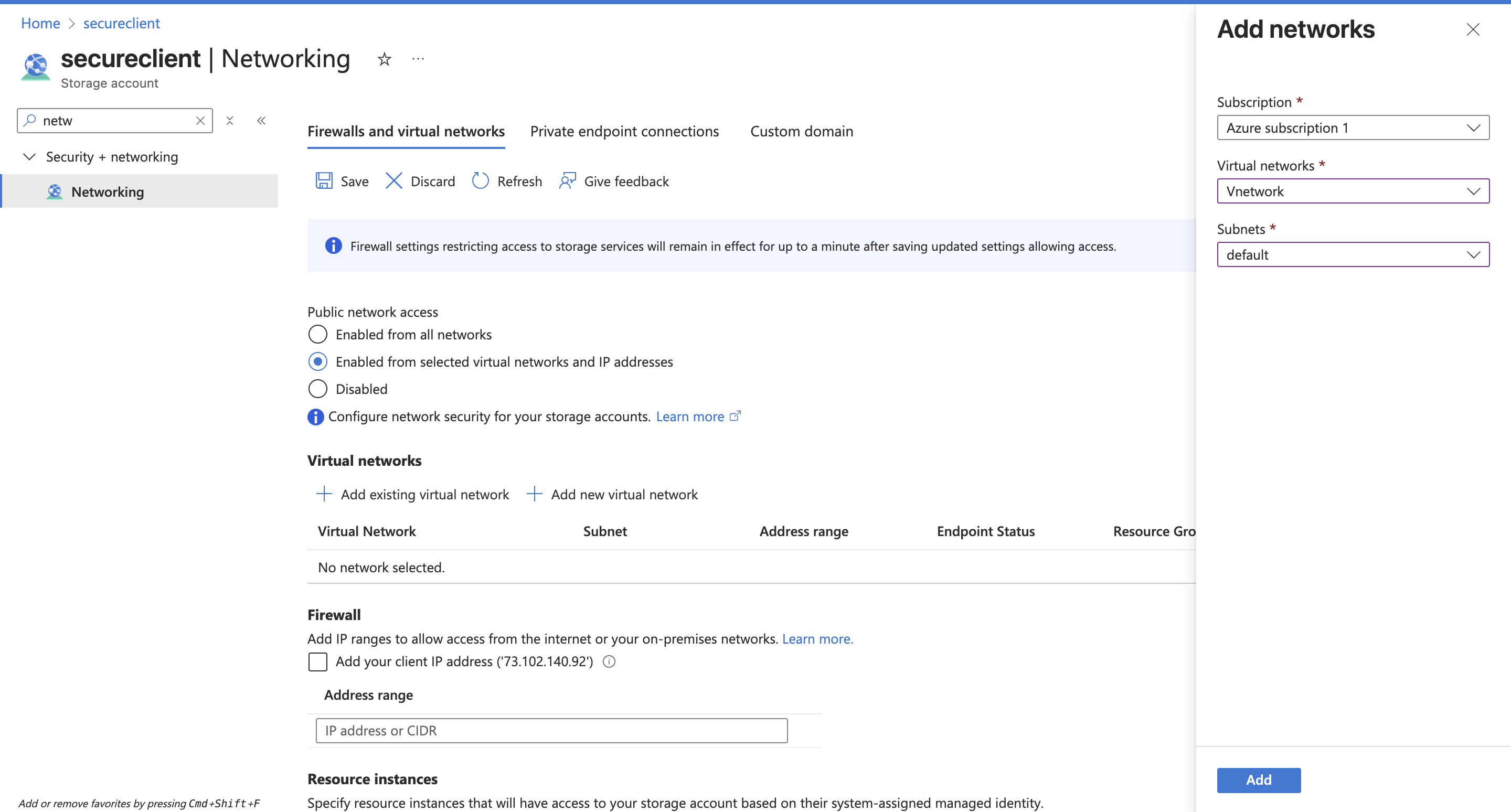Click the search magnifier icon
1511x812 pixels.
pos(30,120)
